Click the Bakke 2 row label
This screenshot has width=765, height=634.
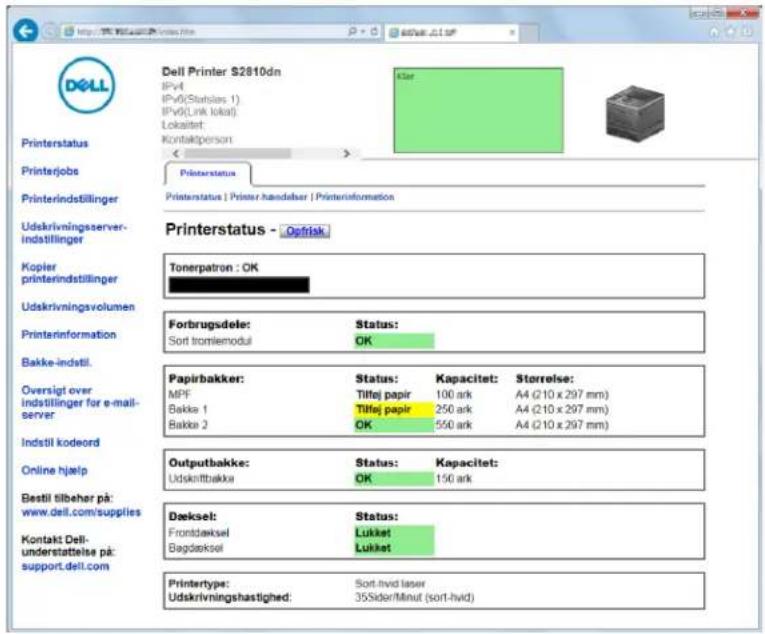pos(188,425)
